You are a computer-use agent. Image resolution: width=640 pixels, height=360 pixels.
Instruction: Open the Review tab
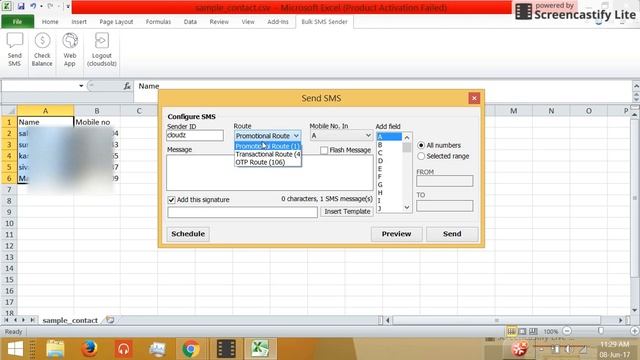(219, 22)
